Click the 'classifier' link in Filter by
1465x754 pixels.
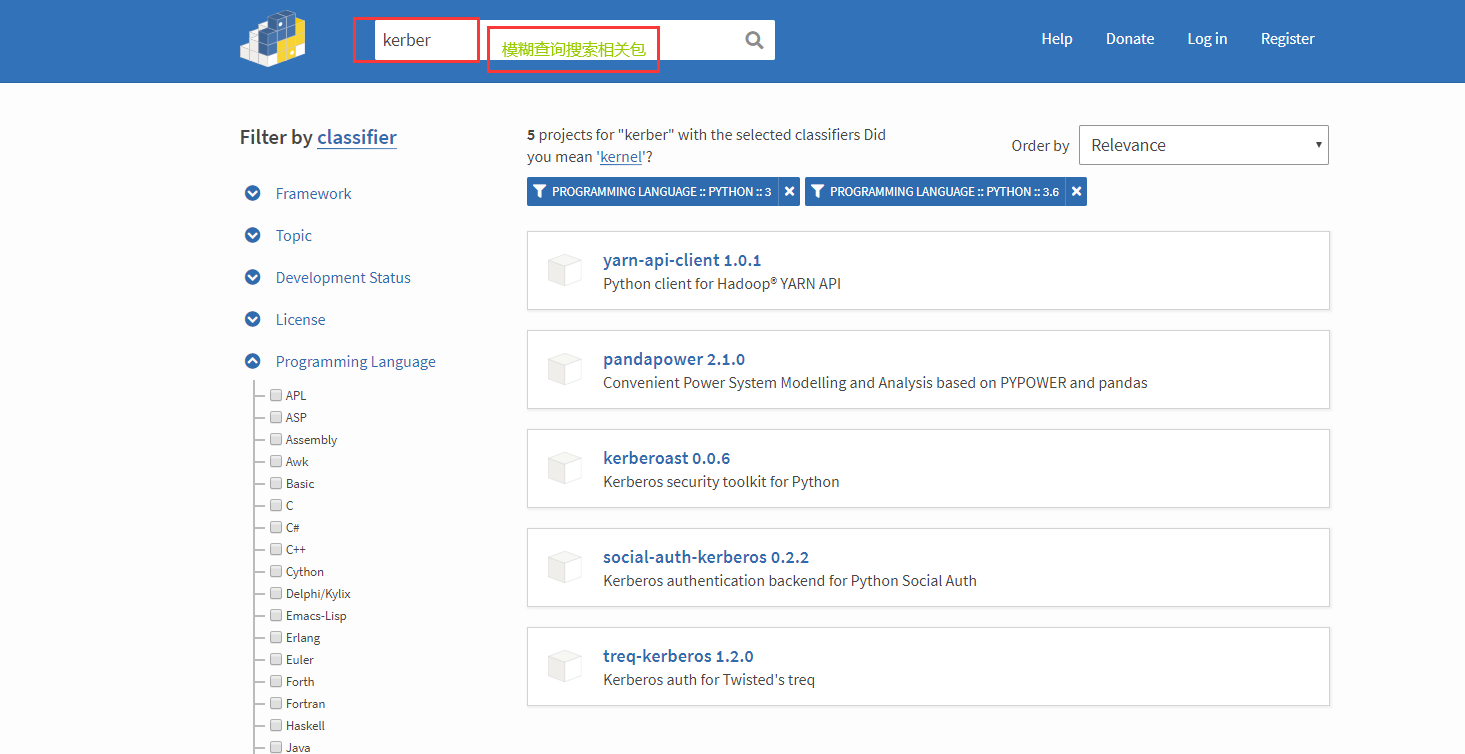(357, 137)
